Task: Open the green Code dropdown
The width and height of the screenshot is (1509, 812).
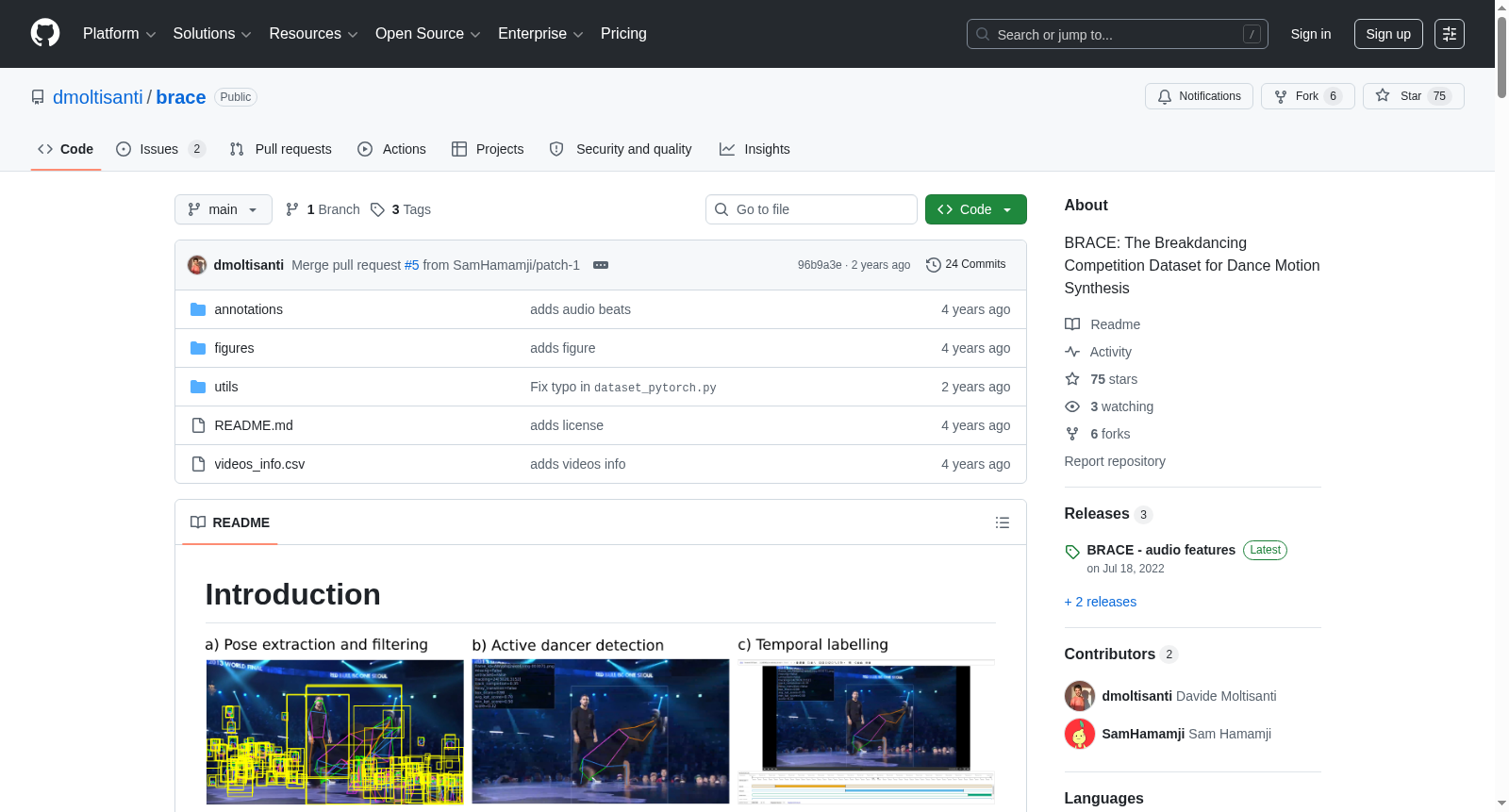Action: coord(976,209)
